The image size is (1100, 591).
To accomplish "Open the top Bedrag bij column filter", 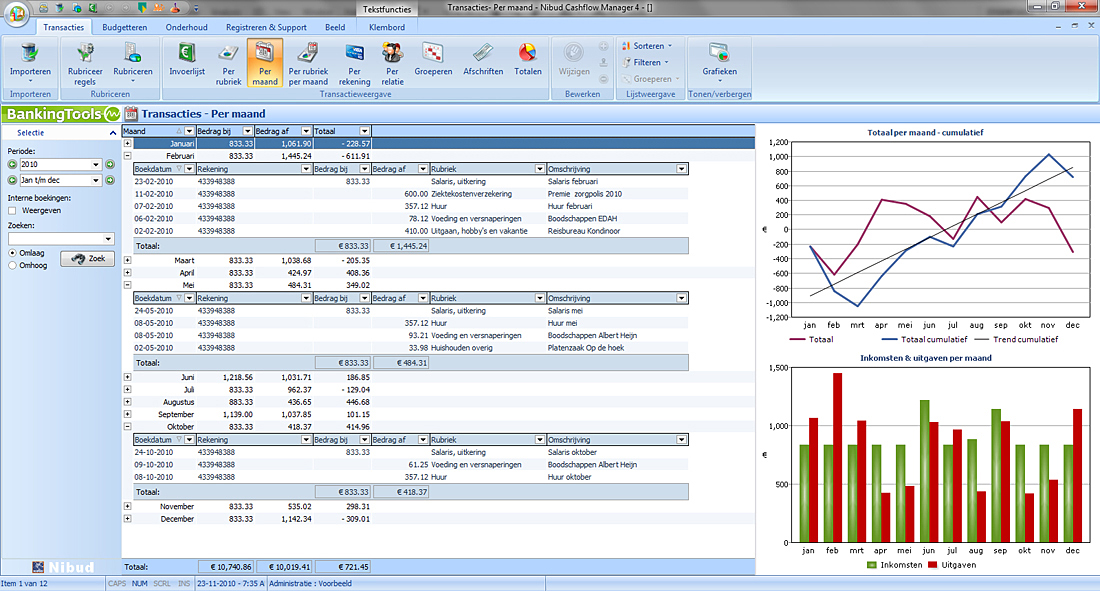I will coord(247,131).
